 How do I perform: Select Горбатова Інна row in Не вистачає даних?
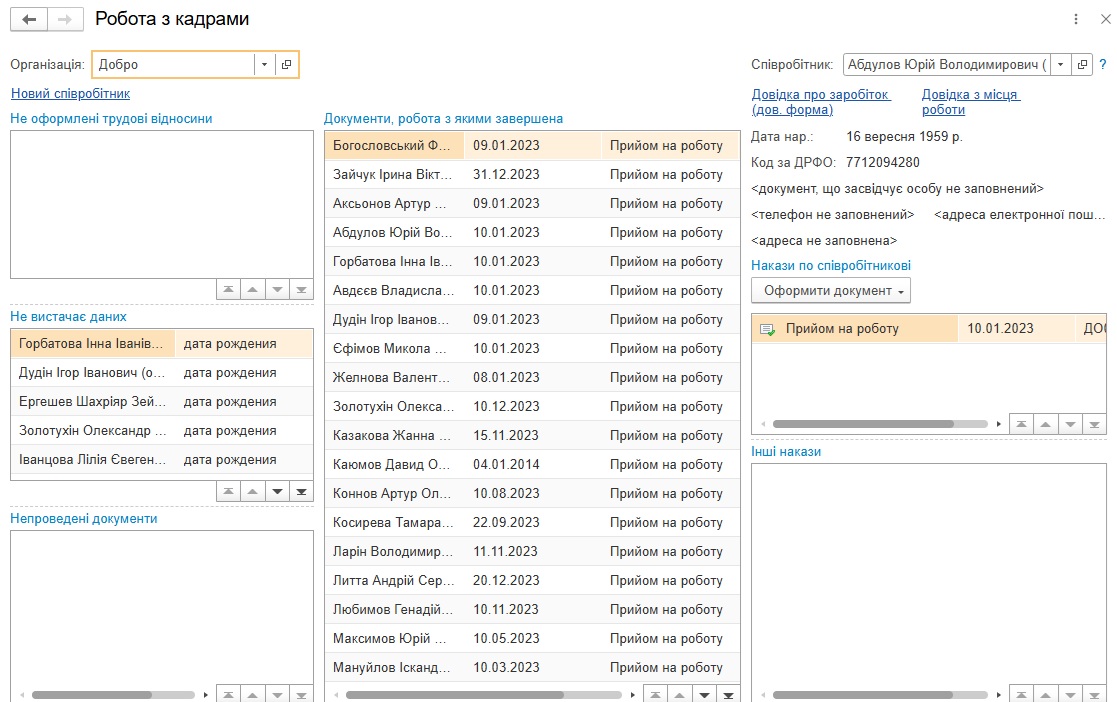[x=90, y=344]
